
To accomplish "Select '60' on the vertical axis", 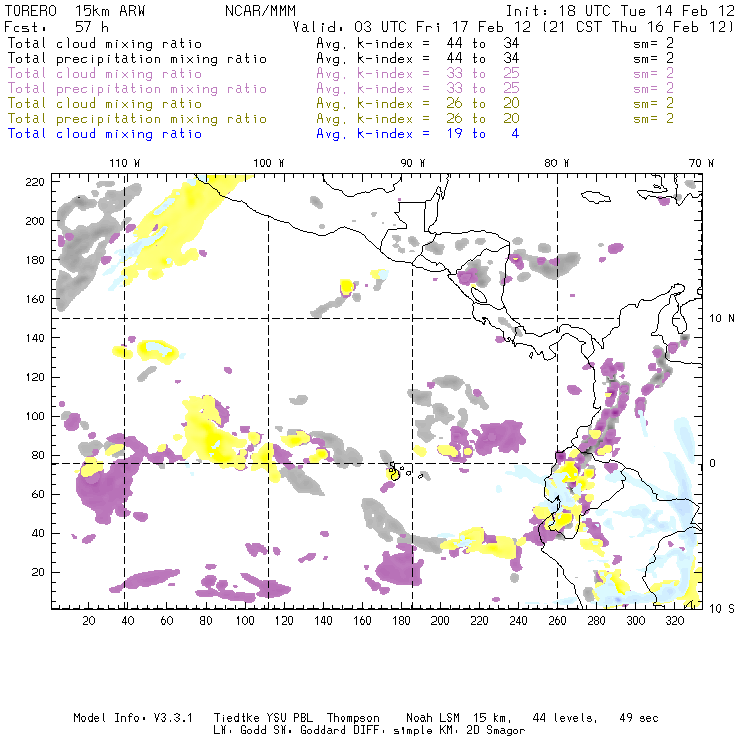I will click(x=38, y=495).
